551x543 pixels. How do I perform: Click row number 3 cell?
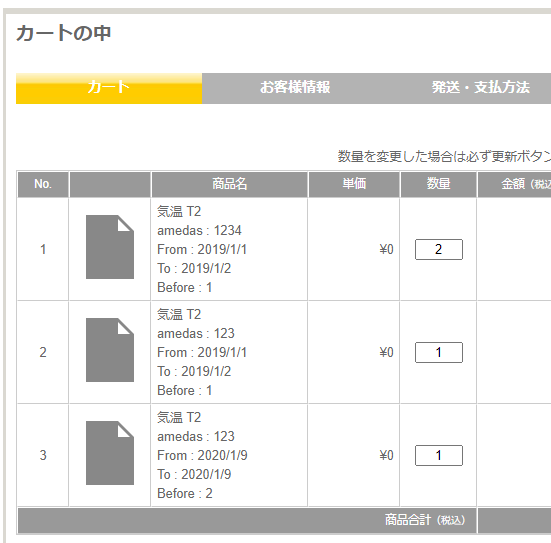(x=43, y=455)
